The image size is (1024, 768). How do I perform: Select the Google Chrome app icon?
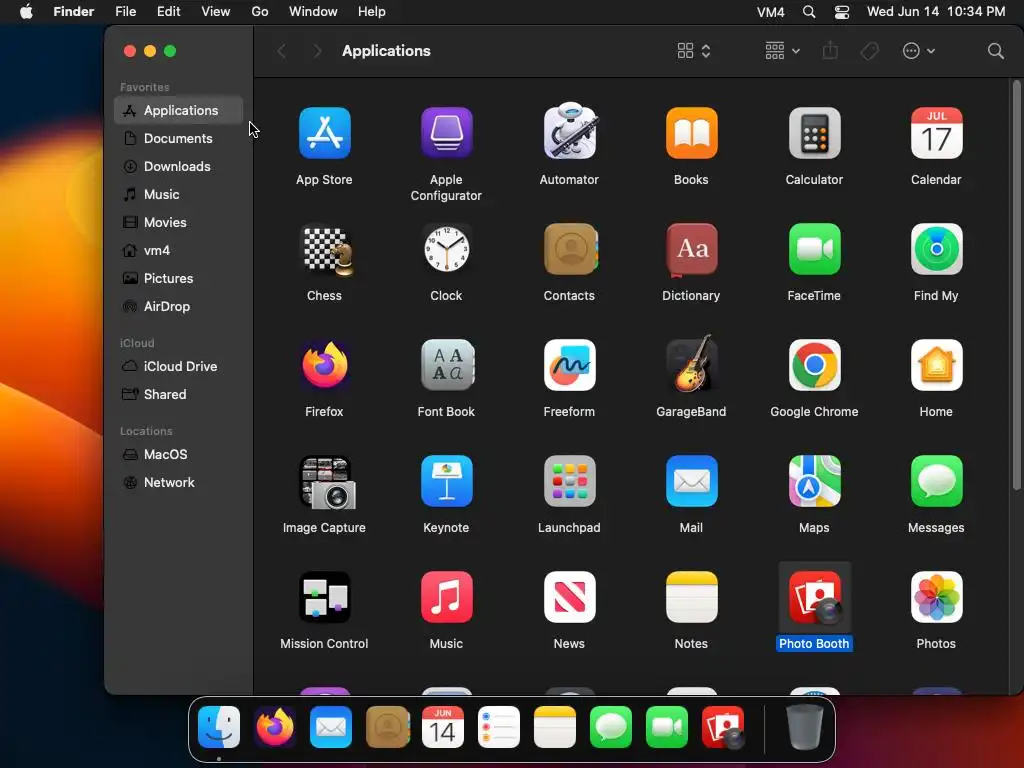(814, 365)
